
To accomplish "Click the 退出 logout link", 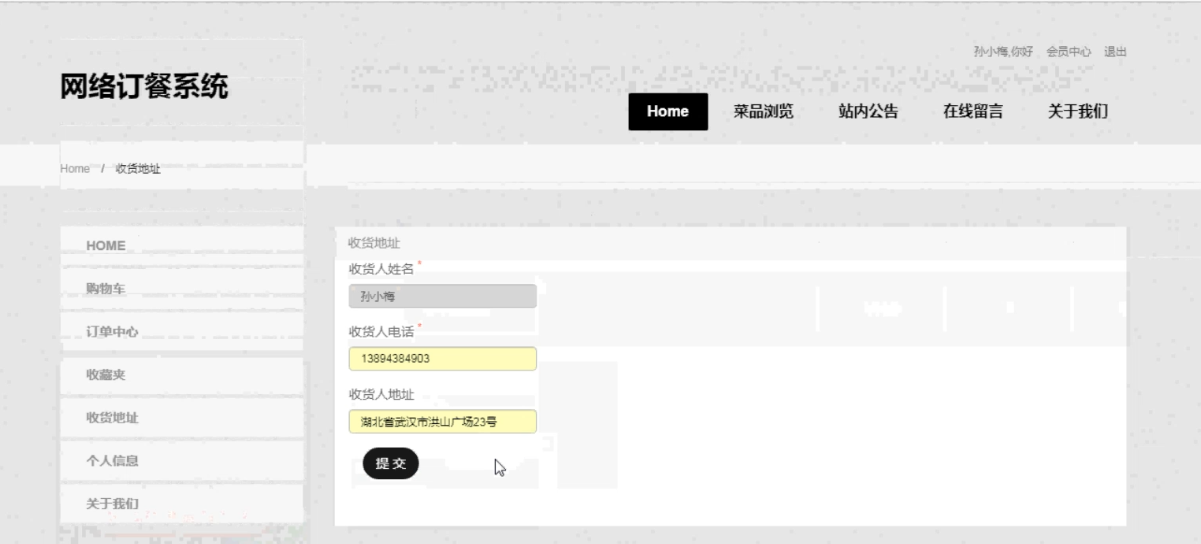I will (1115, 51).
